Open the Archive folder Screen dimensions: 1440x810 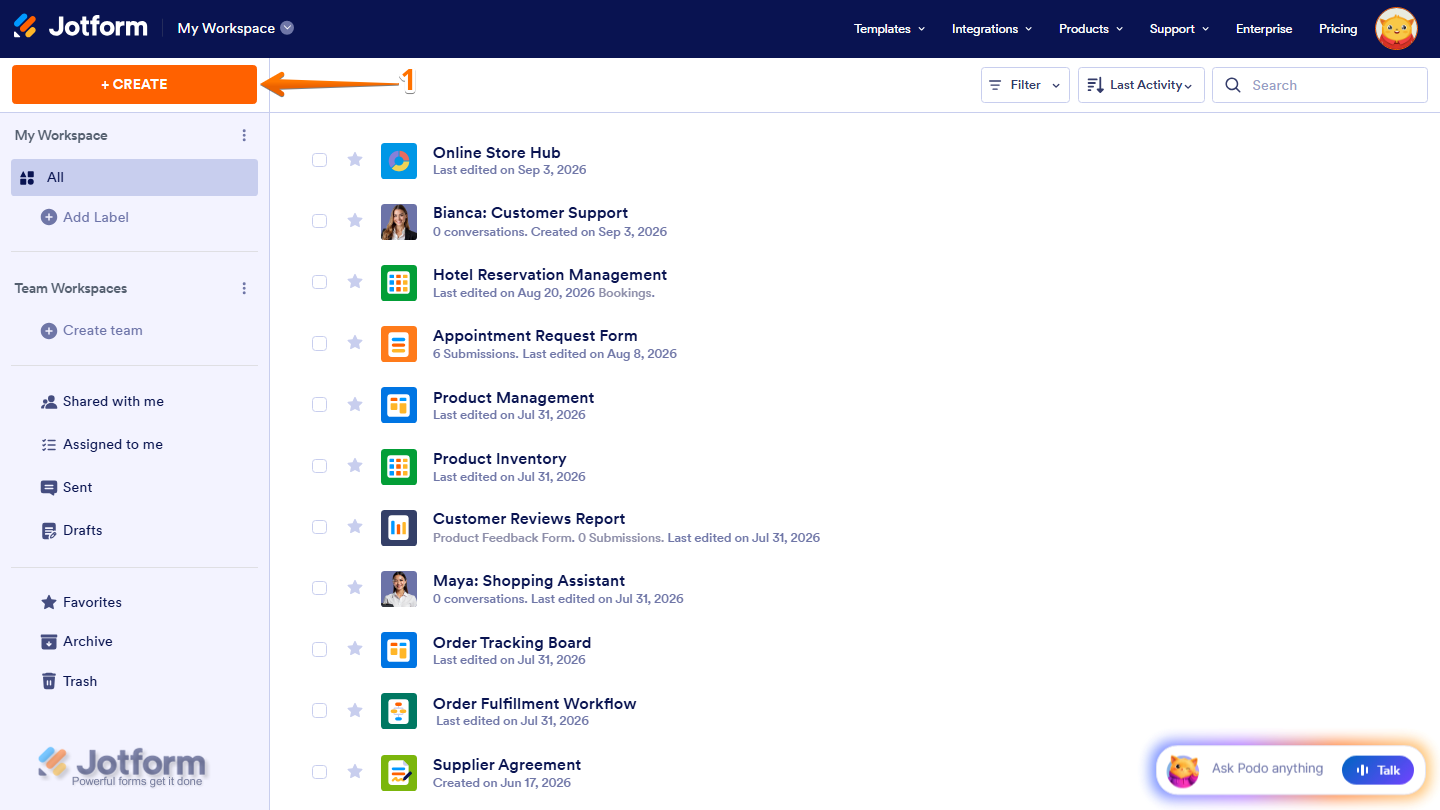click(x=77, y=641)
